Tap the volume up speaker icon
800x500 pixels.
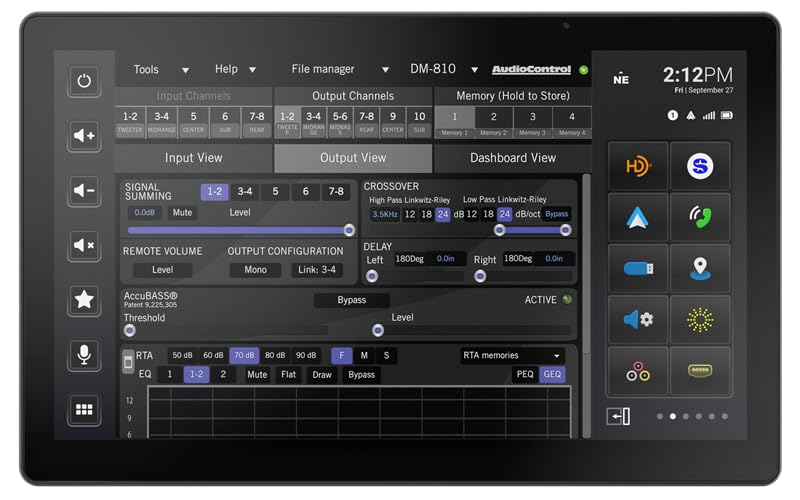[x=84, y=136]
